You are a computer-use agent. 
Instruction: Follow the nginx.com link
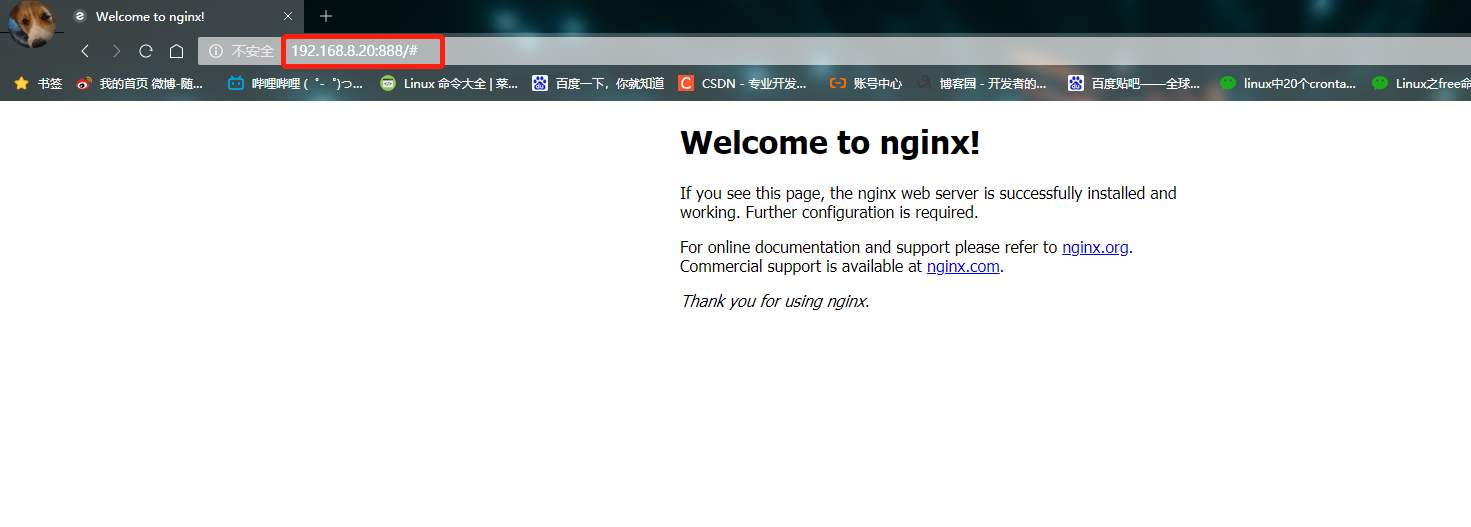963,266
